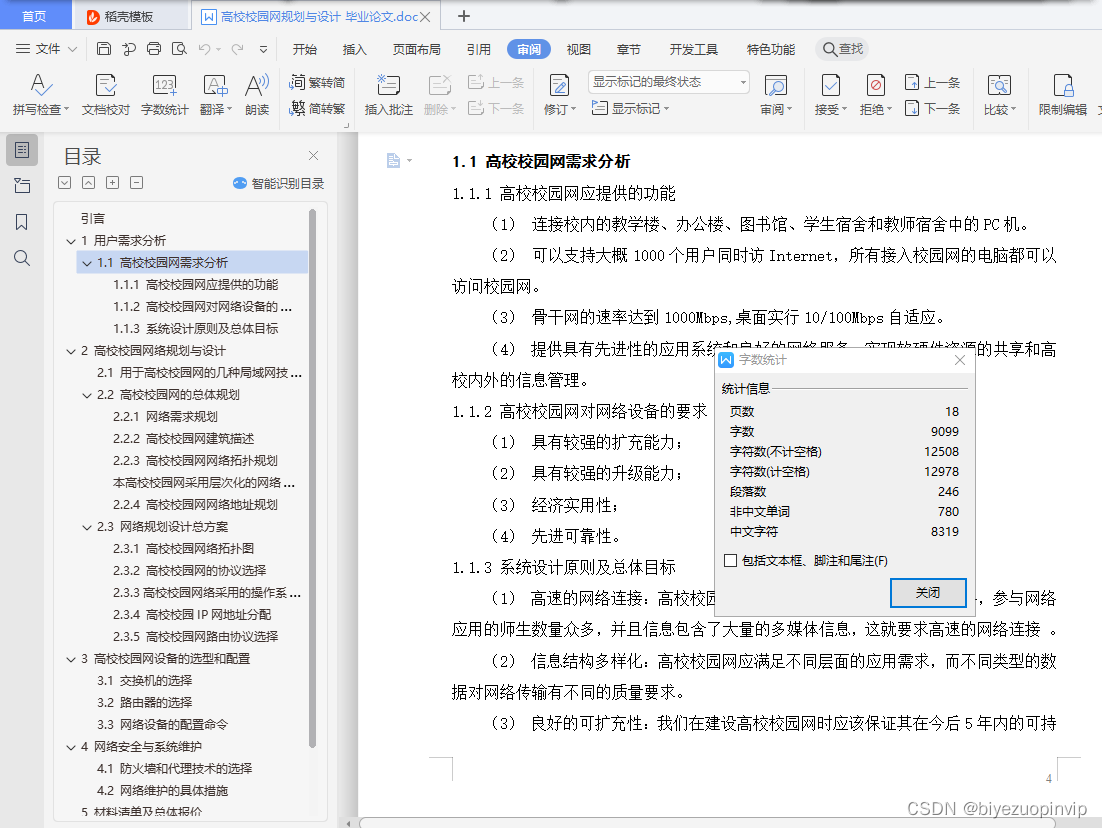This screenshot has width=1102, height=828.
Task: Collapse the 2 network planning and design section
Action: click(71, 351)
